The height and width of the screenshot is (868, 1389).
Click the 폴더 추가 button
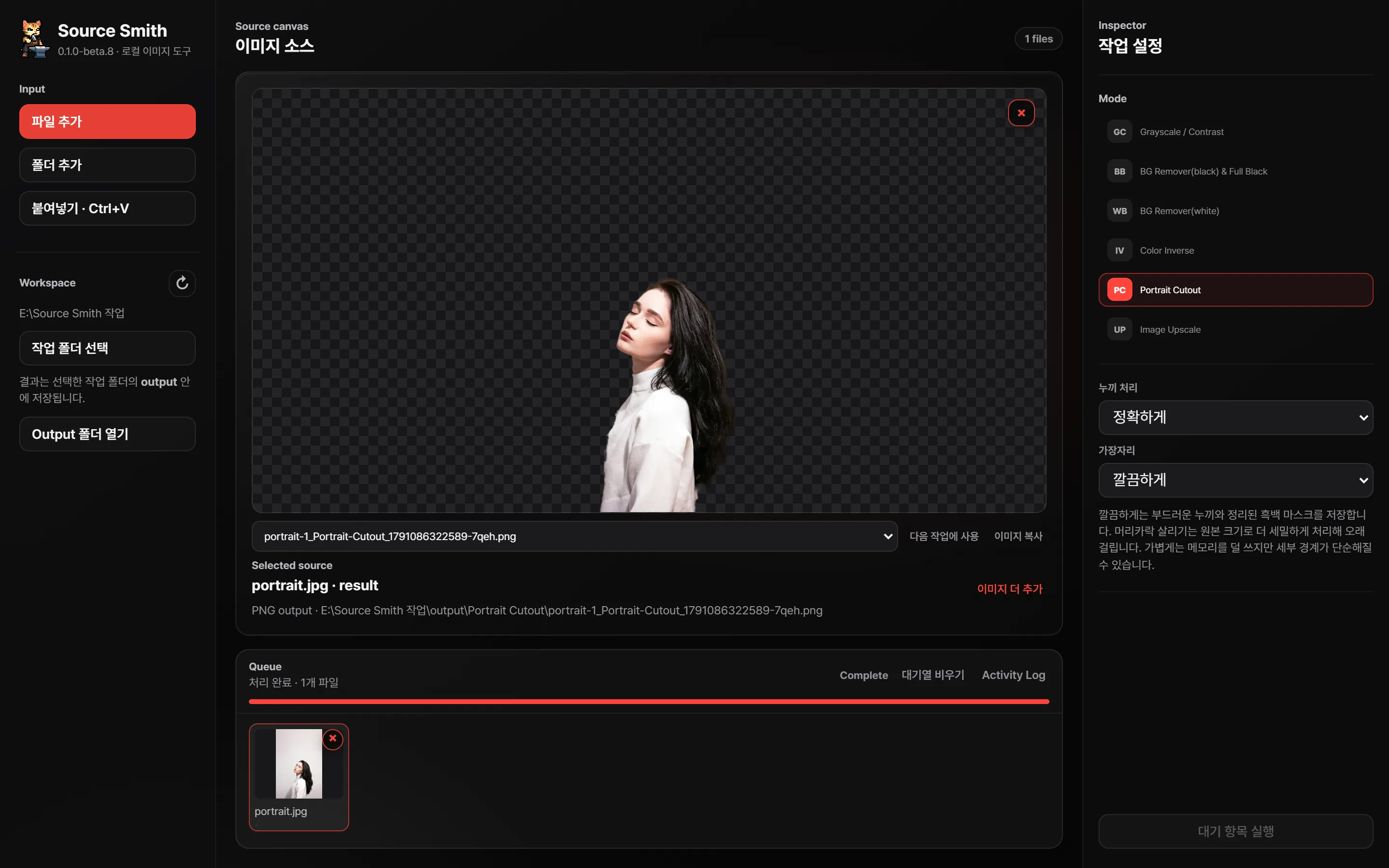[x=108, y=165]
